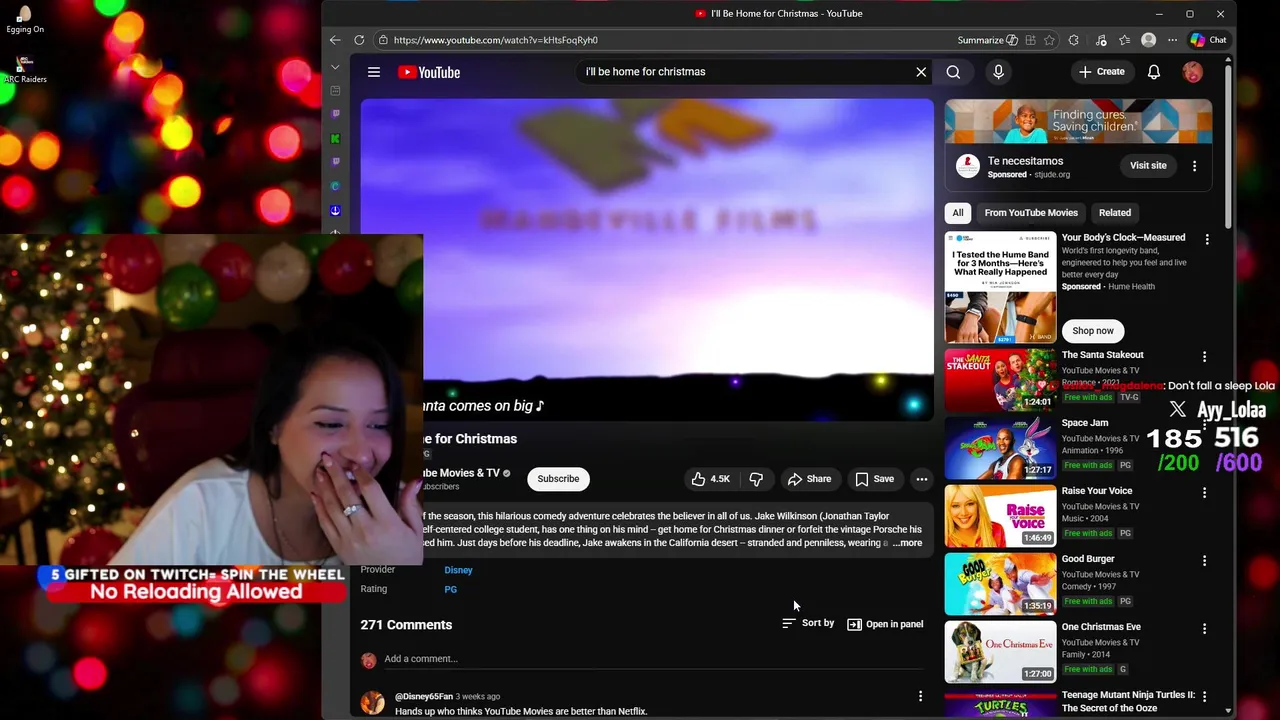
Task: Open the YouTube account avatar menu
Action: (1192, 72)
